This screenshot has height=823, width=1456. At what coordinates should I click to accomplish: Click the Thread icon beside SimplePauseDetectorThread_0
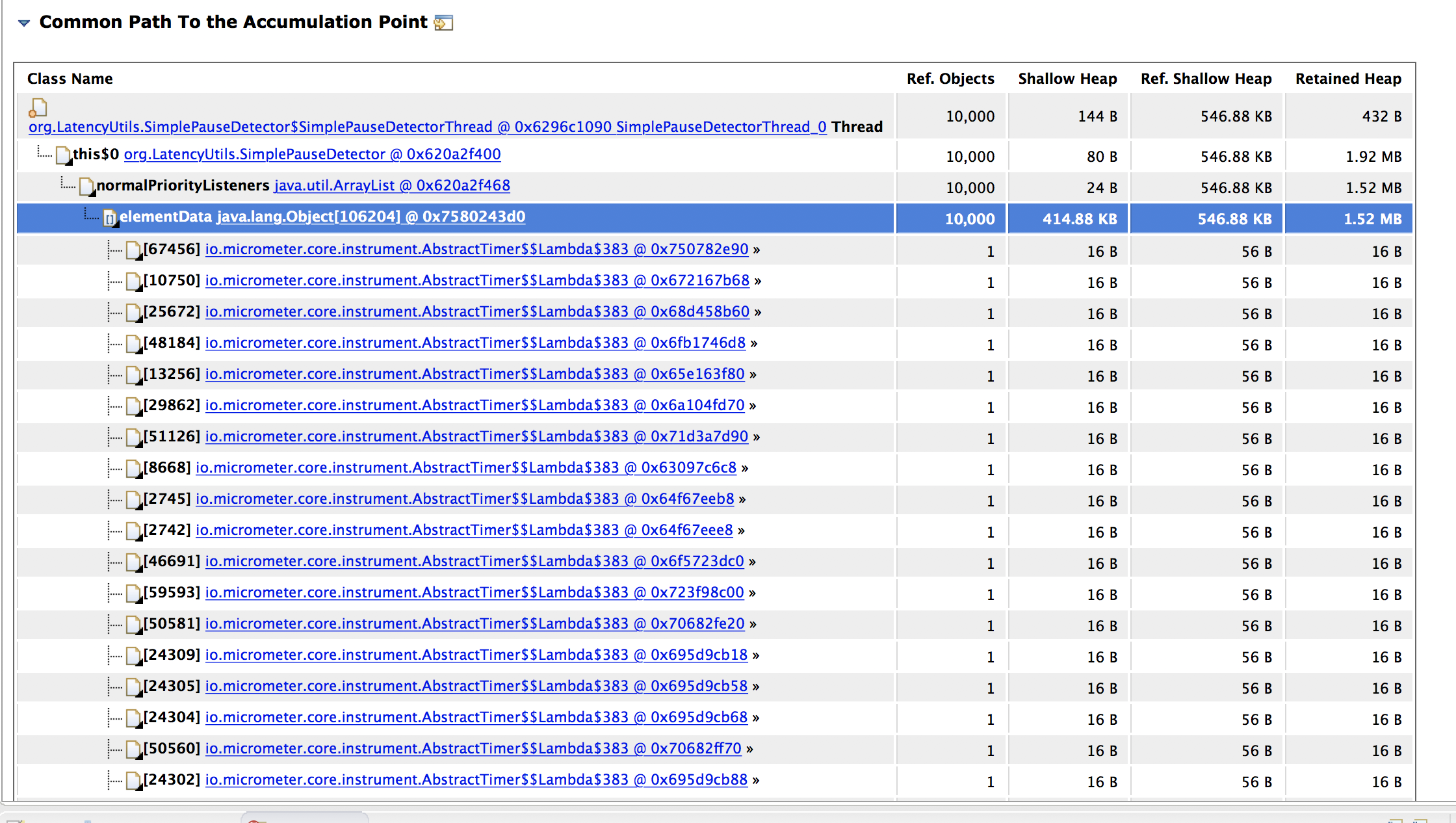38,109
